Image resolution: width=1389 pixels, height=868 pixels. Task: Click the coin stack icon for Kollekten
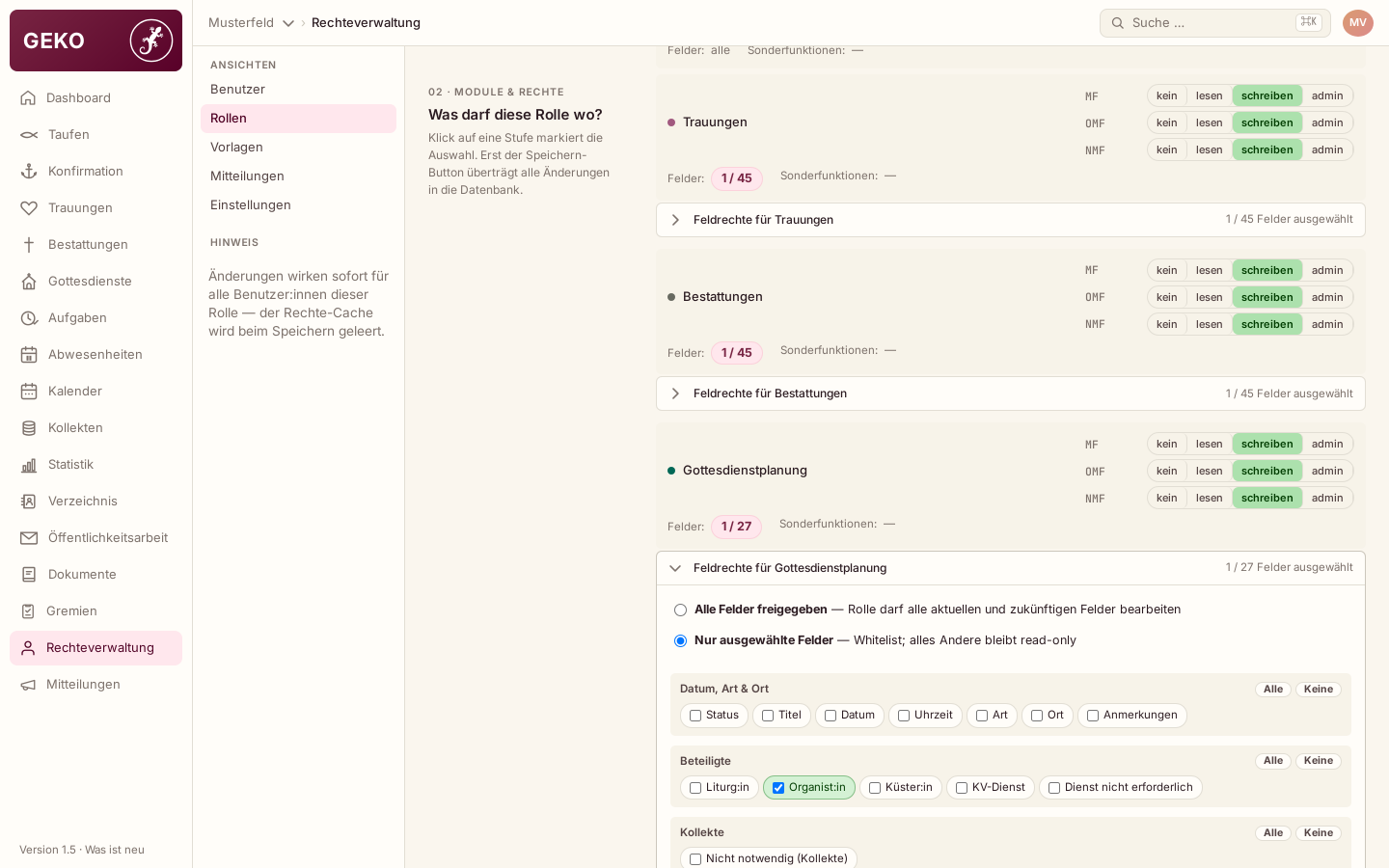click(29, 428)
